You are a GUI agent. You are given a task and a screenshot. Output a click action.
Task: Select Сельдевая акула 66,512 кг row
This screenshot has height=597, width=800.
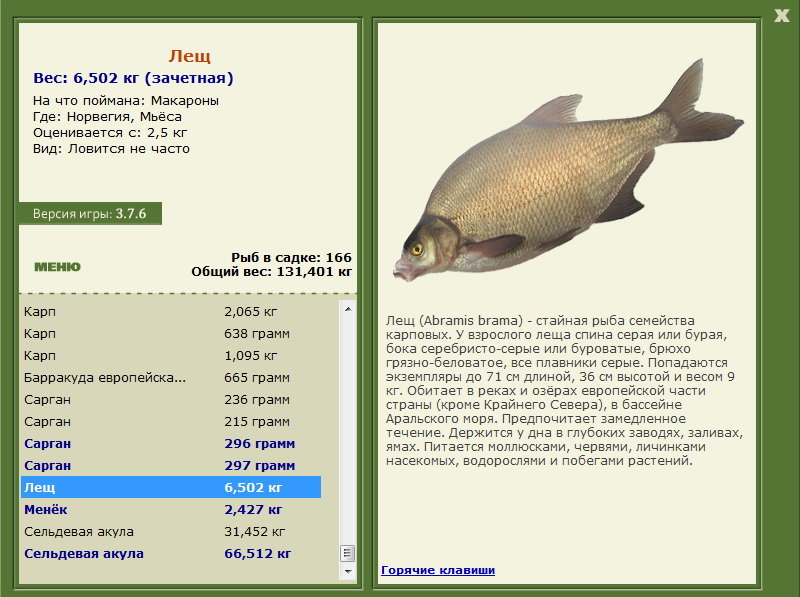171,553
